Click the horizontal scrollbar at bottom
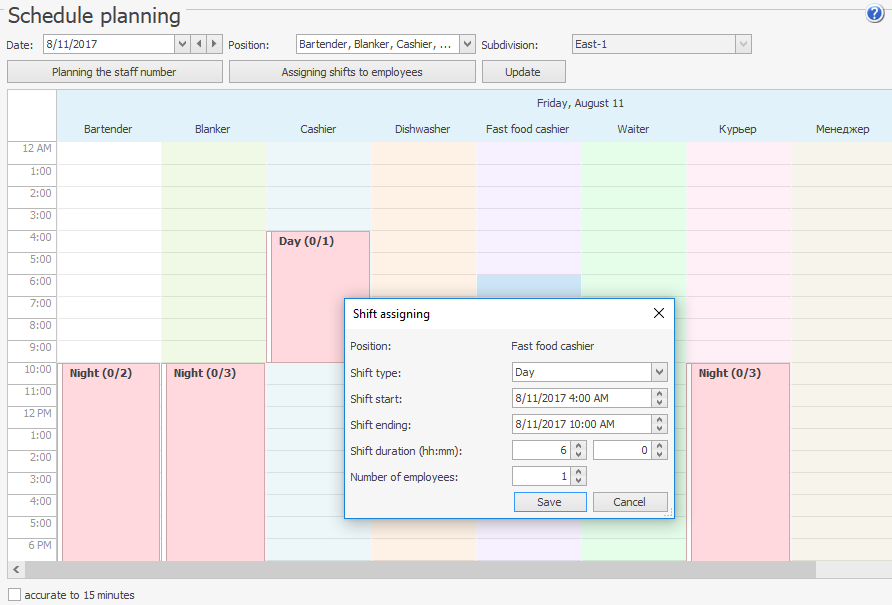The height and width of the screenshot is (605, 892). click(x=420, y=569)
